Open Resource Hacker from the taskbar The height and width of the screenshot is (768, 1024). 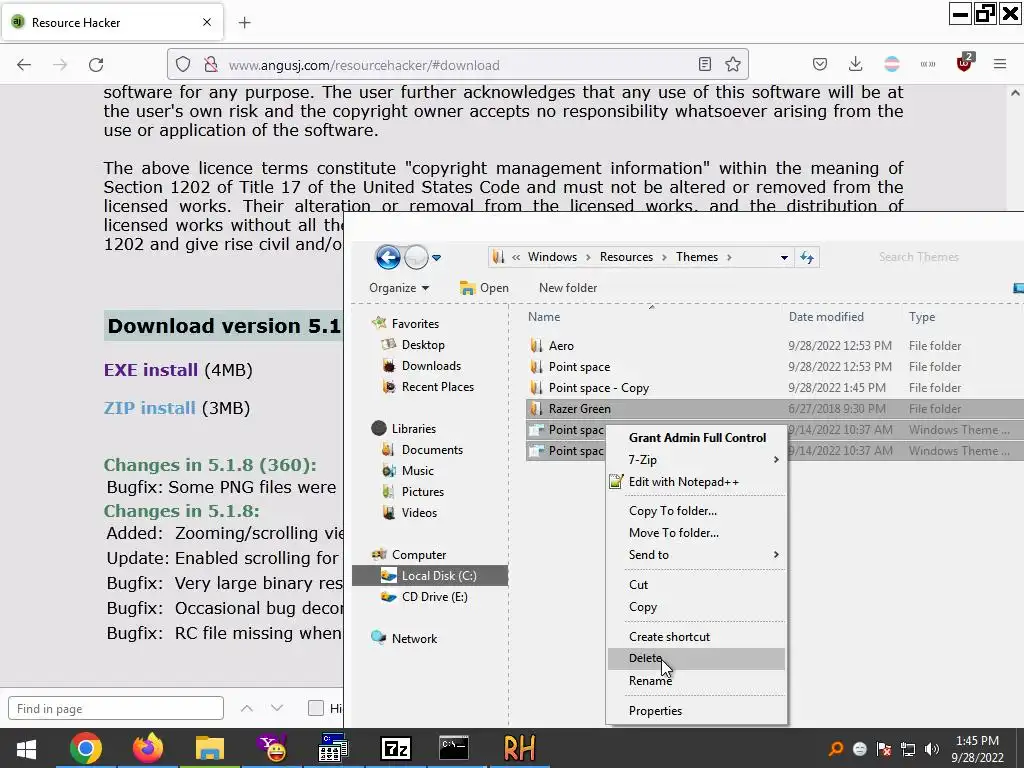(x=519, y=748)
